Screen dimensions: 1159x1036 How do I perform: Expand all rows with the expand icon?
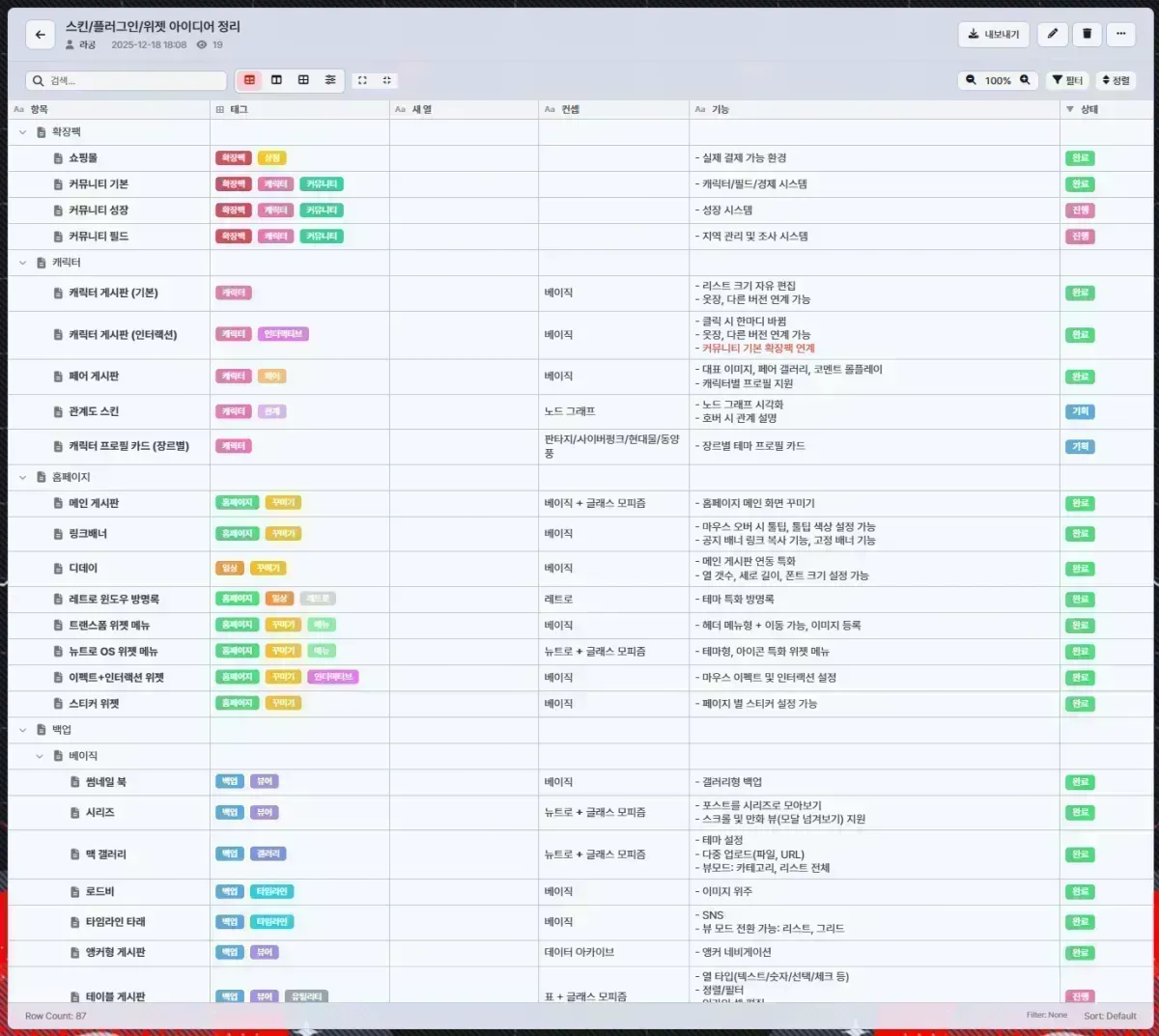tap(362, 80)
